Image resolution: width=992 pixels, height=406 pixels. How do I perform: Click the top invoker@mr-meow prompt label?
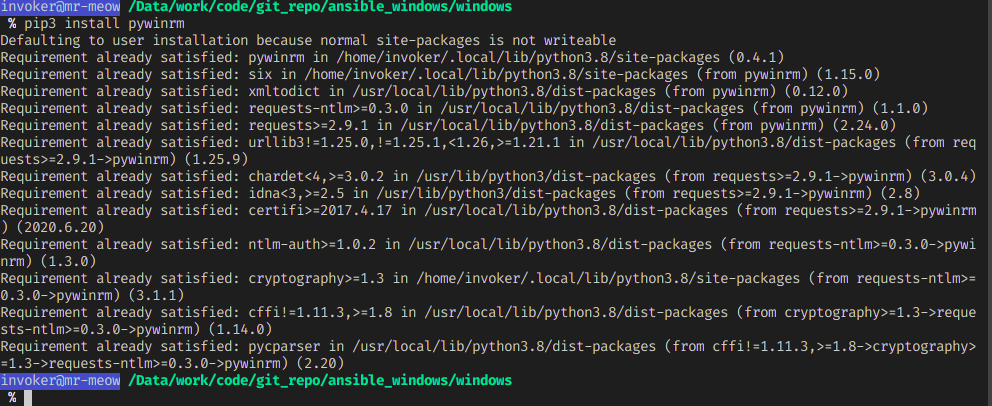click(x=60, y=7)
